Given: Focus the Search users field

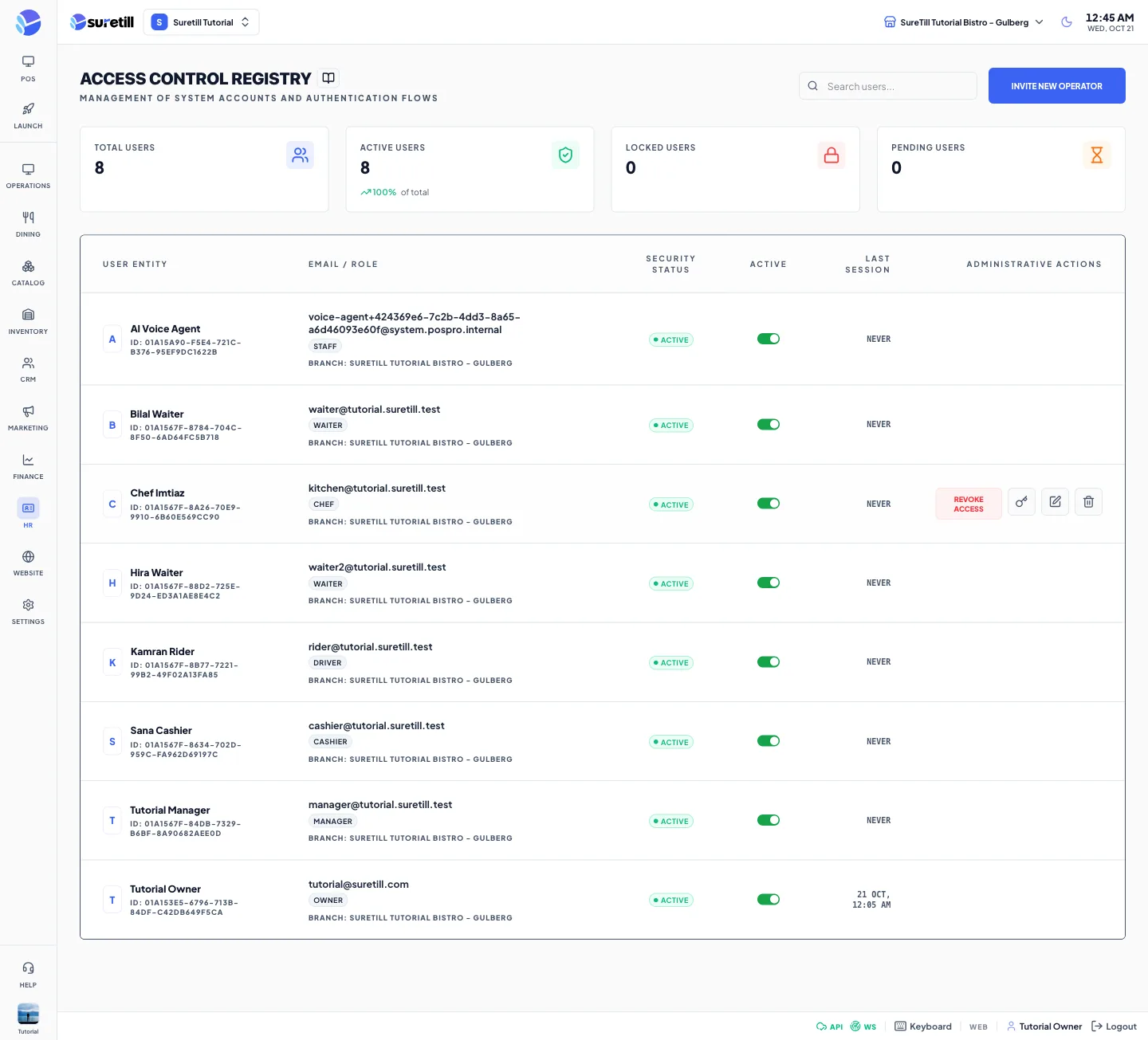Looking at the screenshot, I should pos(888,86).
